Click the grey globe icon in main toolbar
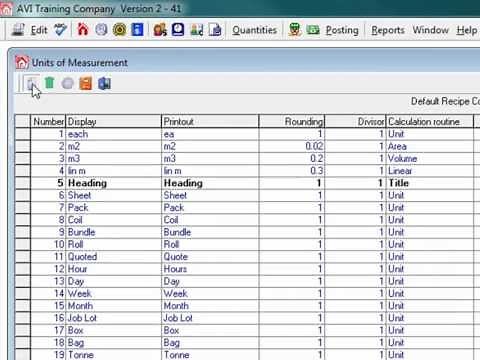 (101, 30)
